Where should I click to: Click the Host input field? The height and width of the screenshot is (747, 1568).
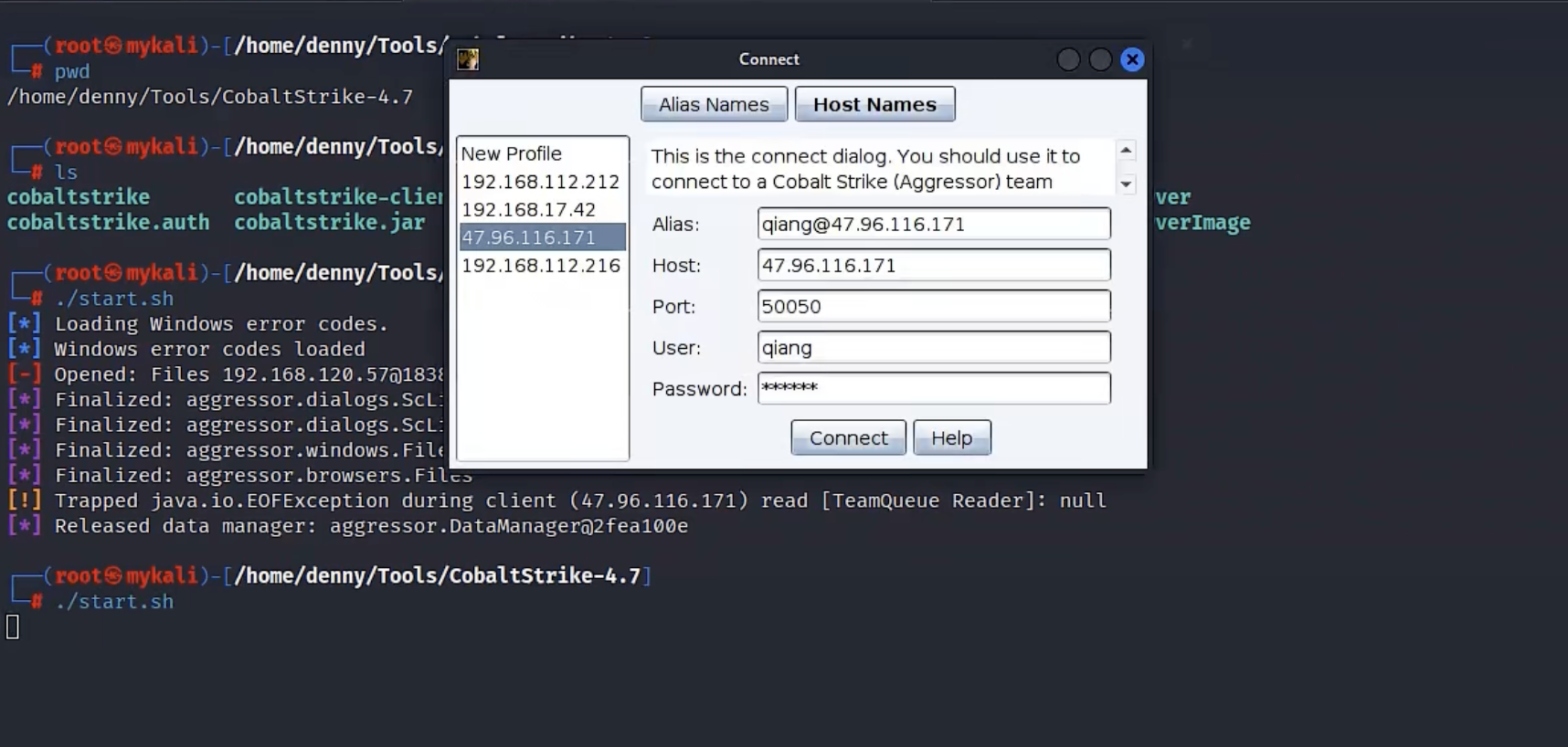[x=934, y=265]
